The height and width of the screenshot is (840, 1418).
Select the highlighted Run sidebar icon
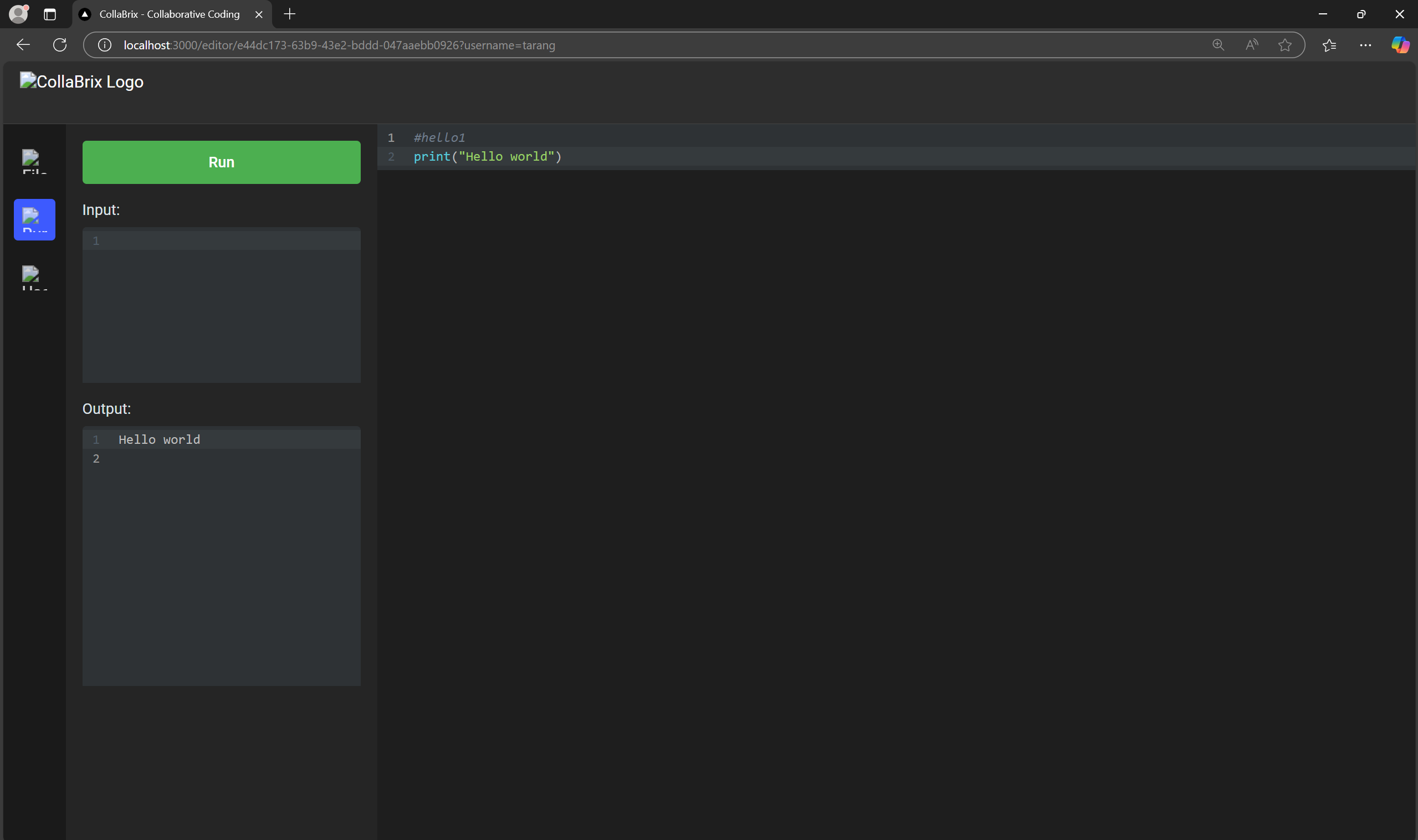point(34,219)
